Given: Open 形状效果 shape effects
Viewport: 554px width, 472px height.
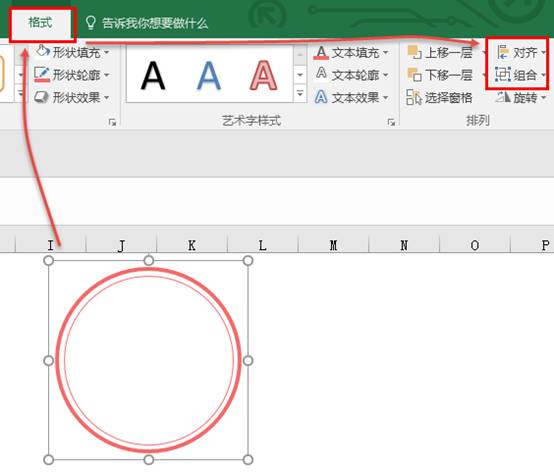Looking at the screenshot, I should pyautogui.click(x=72, y=97).
